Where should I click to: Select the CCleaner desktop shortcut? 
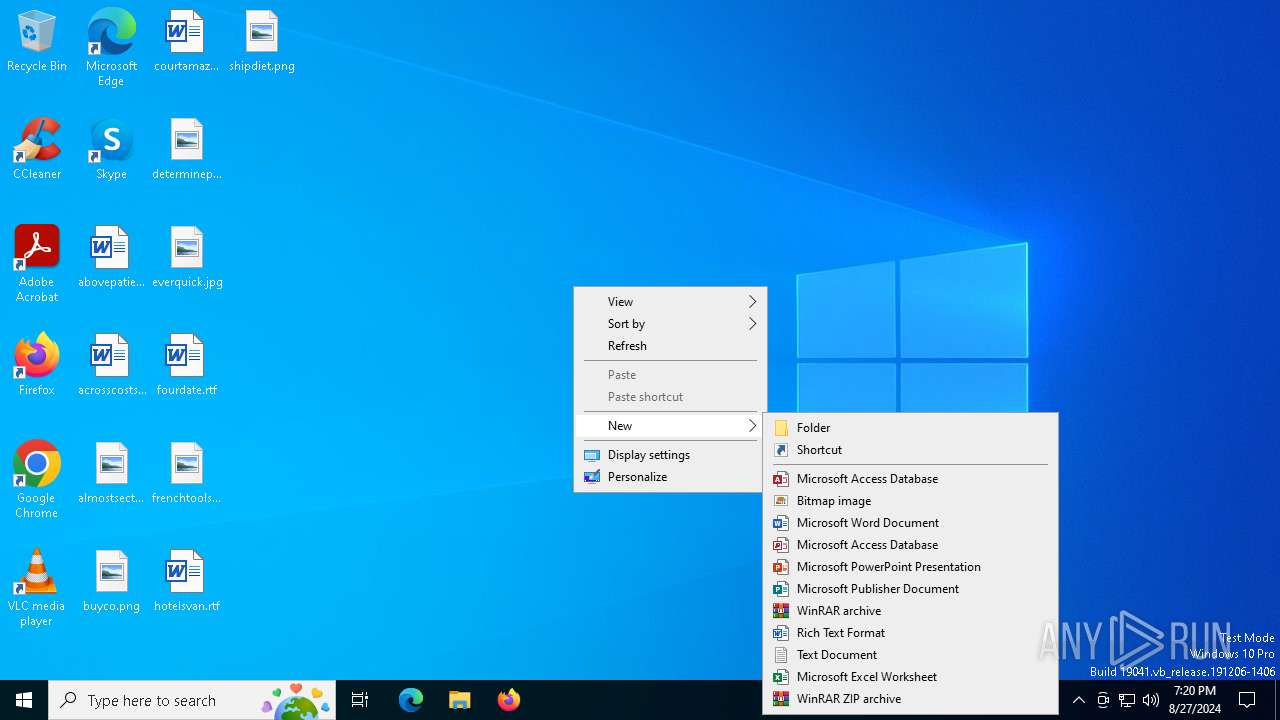pos(37,150)
